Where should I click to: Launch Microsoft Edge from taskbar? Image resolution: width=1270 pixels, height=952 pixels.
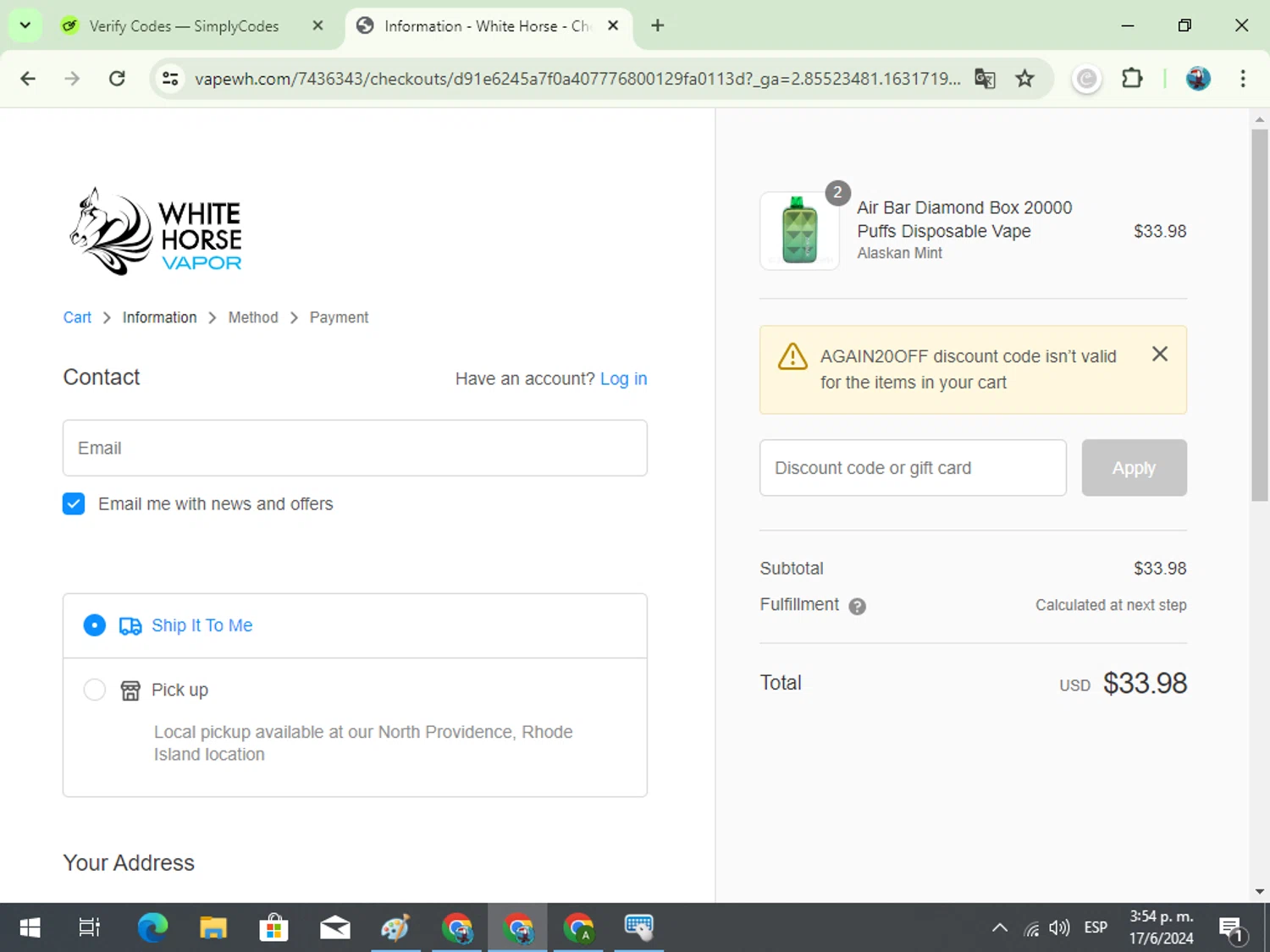click(x=152, y=928)
